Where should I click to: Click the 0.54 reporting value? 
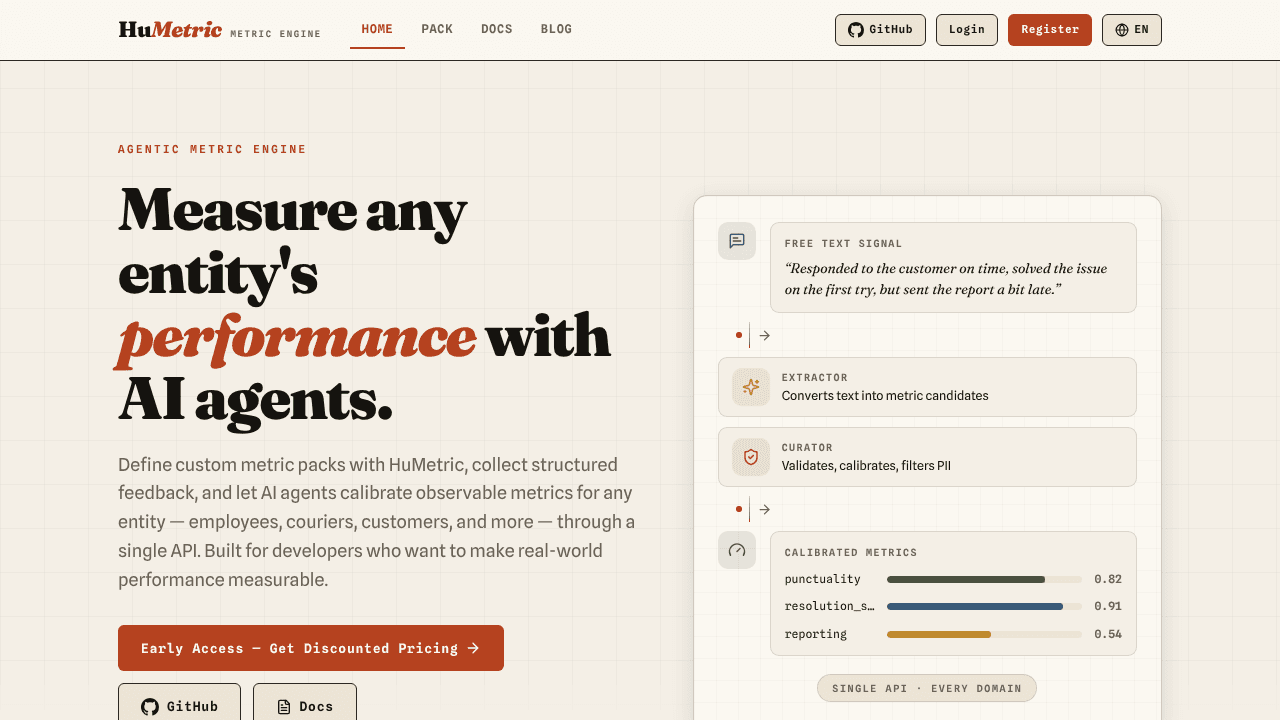1108,634
